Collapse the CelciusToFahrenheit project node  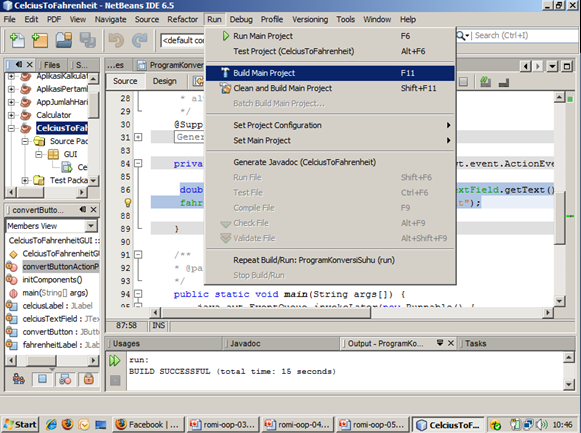tap(11, 128)
